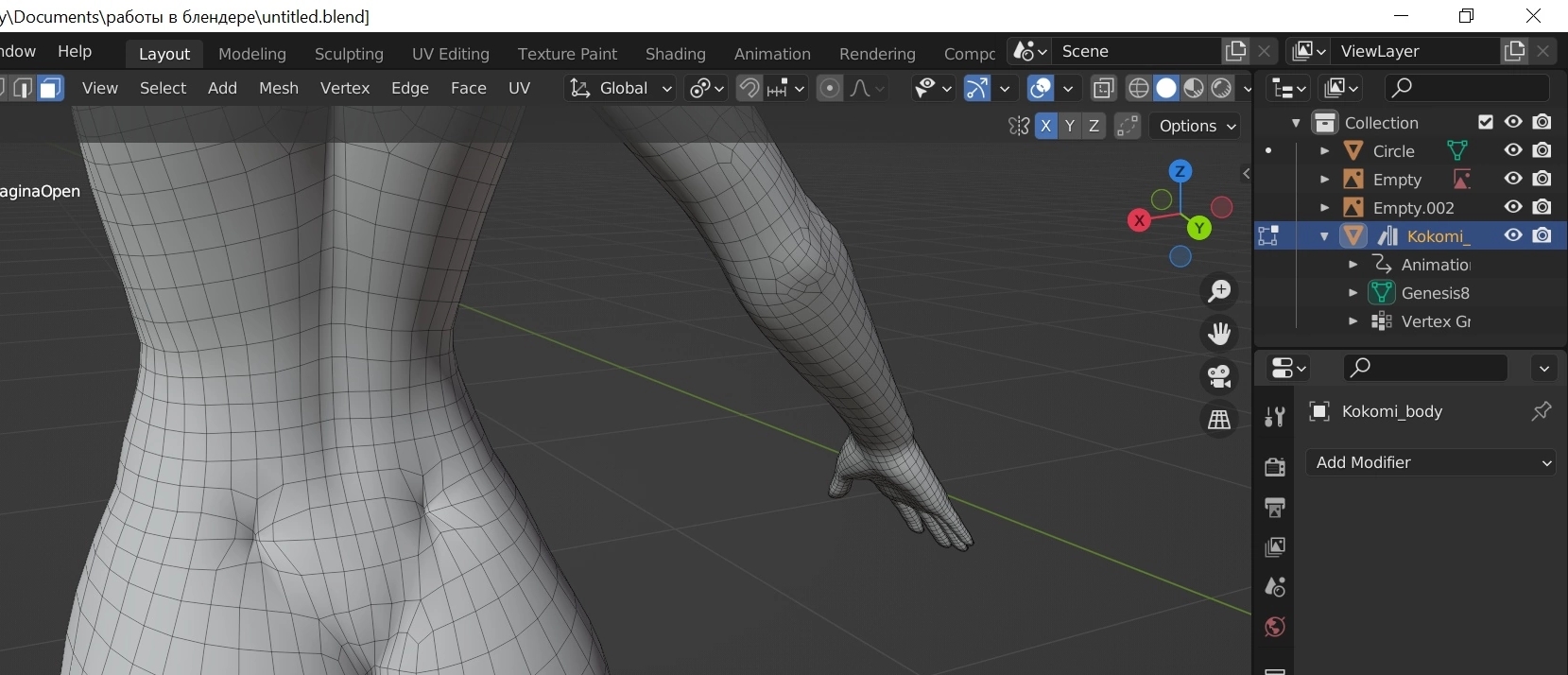Click the zoom view magnifier icon

[1219, 291]
